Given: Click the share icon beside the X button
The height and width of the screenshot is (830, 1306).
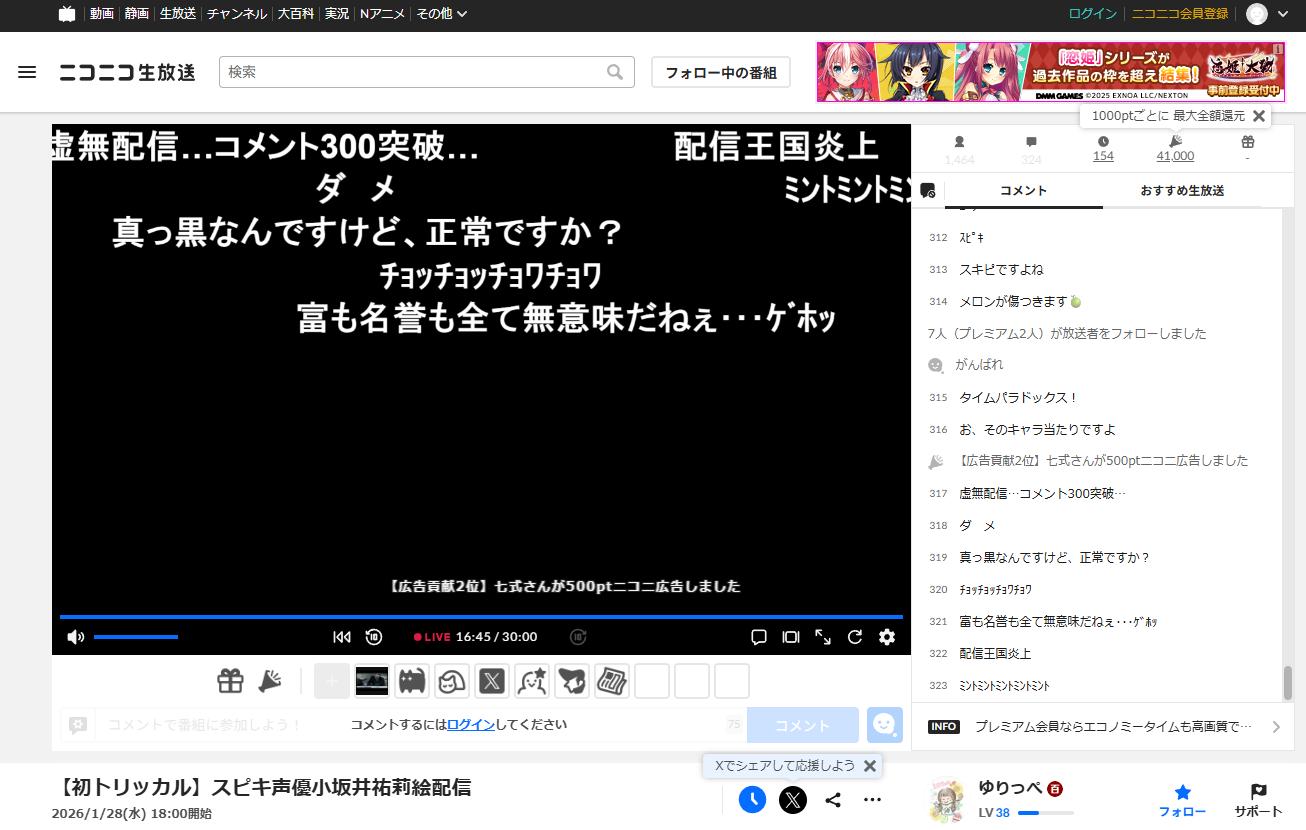Looking at the screenshot, I should 833,800.
